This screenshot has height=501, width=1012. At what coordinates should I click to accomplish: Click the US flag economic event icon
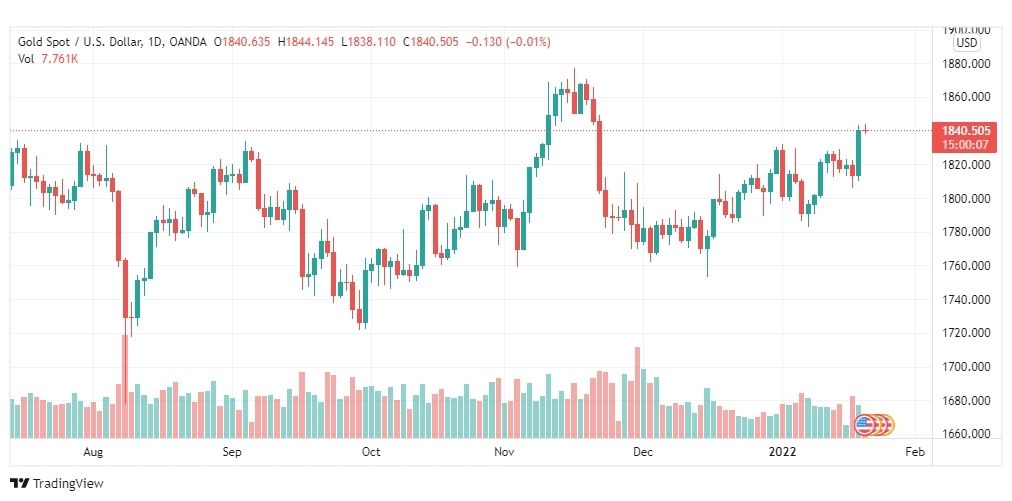(864, 425)
